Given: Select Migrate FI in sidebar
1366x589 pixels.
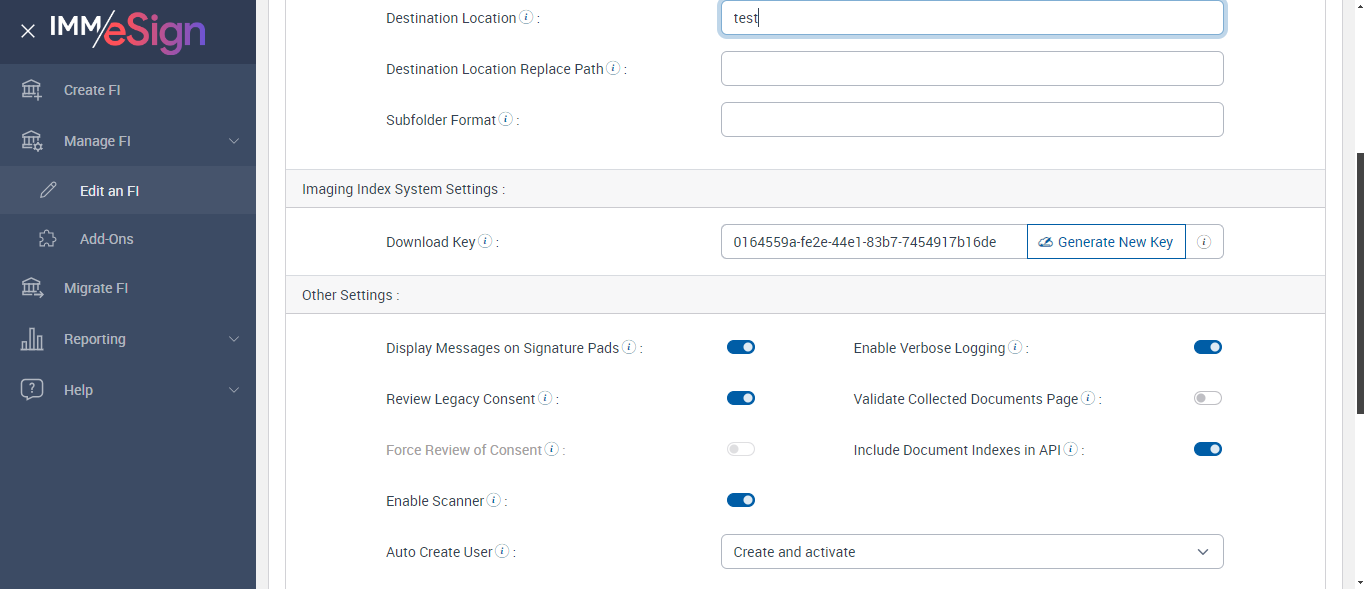Looking at the screenshot, I should tap(96, 288).
